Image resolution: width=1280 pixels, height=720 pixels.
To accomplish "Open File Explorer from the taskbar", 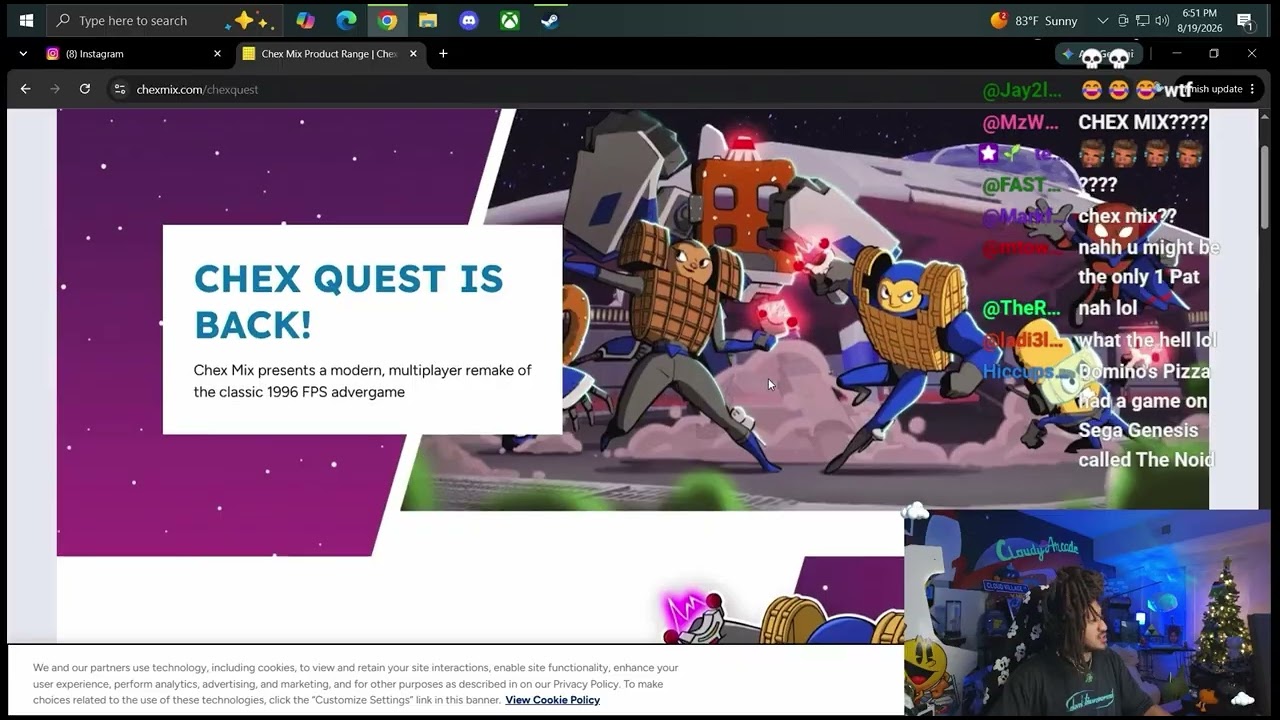I will 428,20.
